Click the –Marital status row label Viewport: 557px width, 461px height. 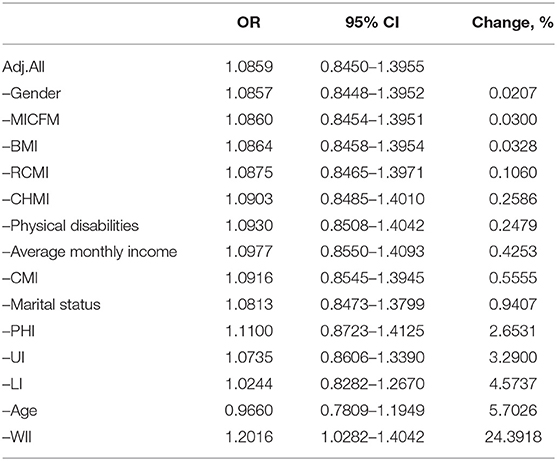(x=51, y=304)
